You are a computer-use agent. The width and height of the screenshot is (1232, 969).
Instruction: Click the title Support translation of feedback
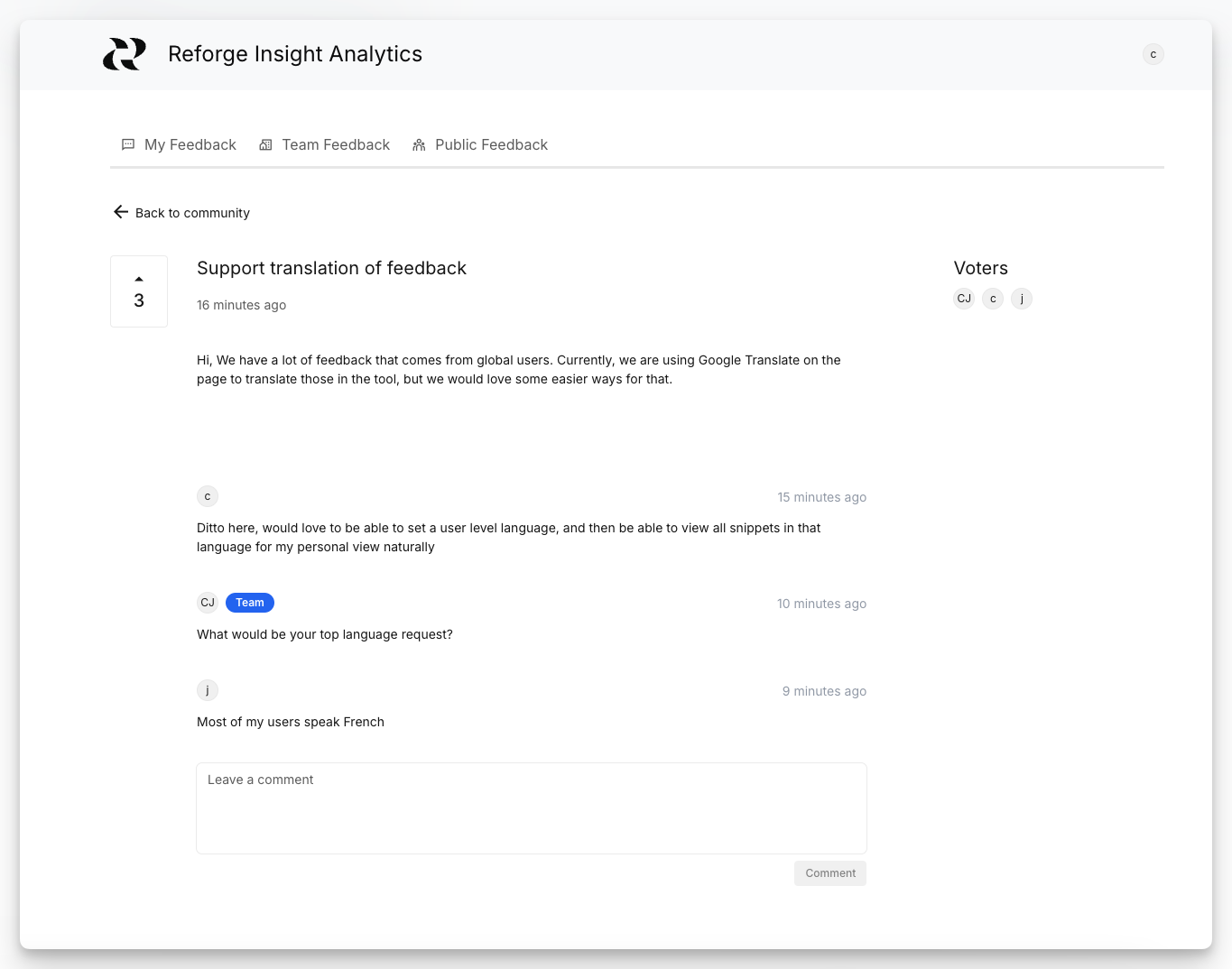click(331, 268)
